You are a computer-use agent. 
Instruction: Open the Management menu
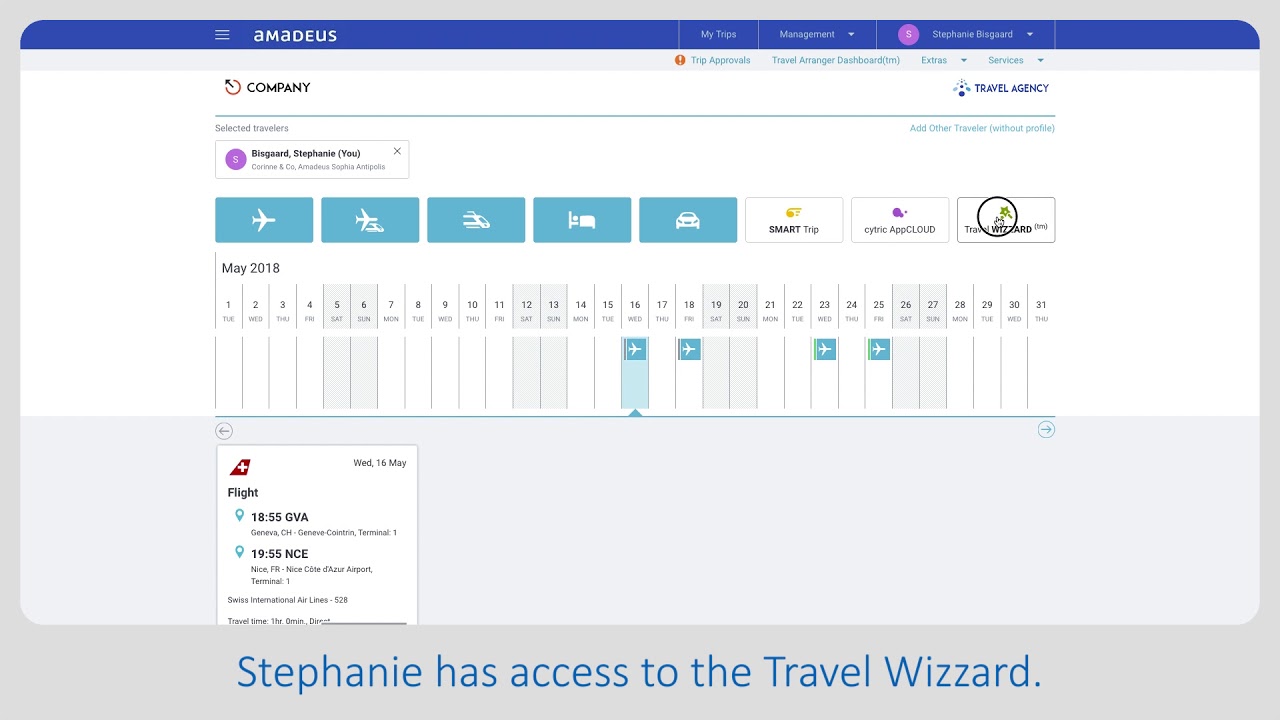pyautogui.click(x=817, y=34)
